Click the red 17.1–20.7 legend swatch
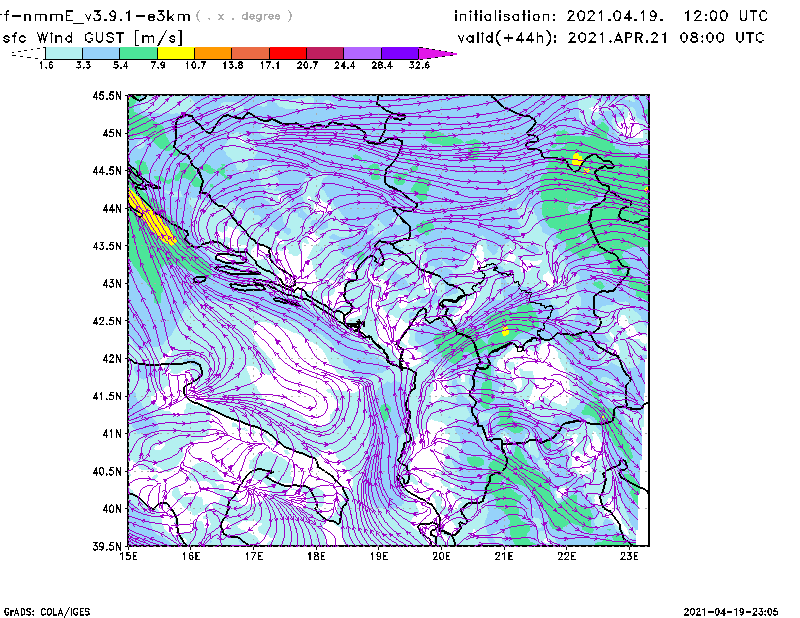Screen dimensions: 800x618 point(288,53)
